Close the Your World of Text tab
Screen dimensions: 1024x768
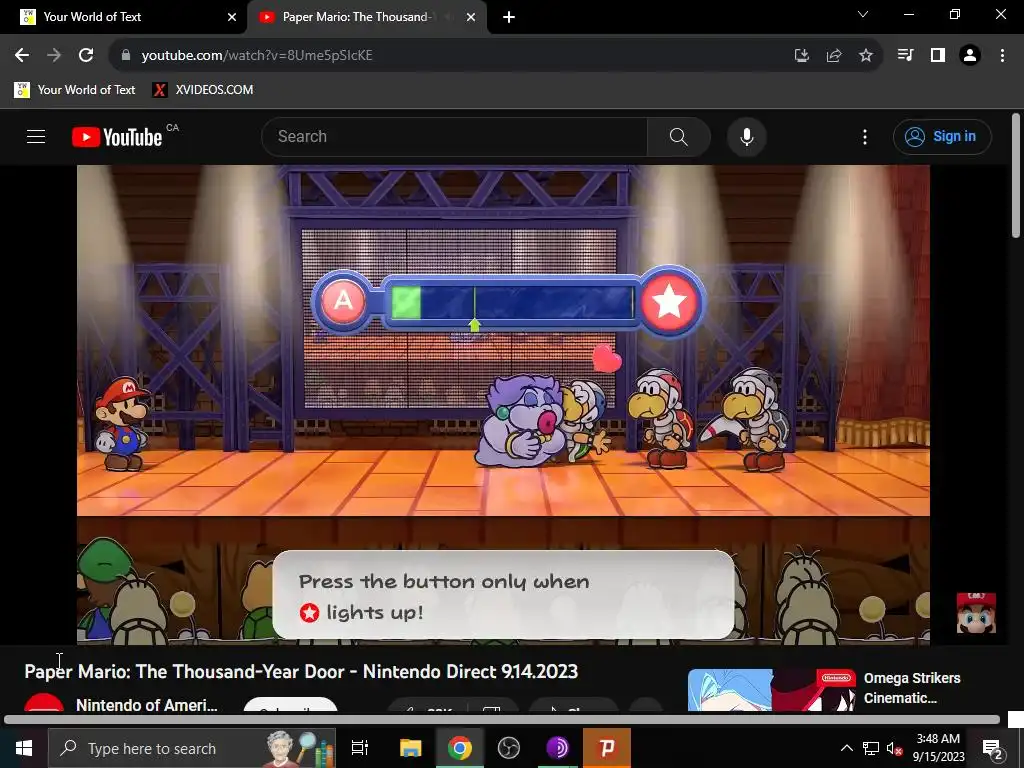(232, 18)
